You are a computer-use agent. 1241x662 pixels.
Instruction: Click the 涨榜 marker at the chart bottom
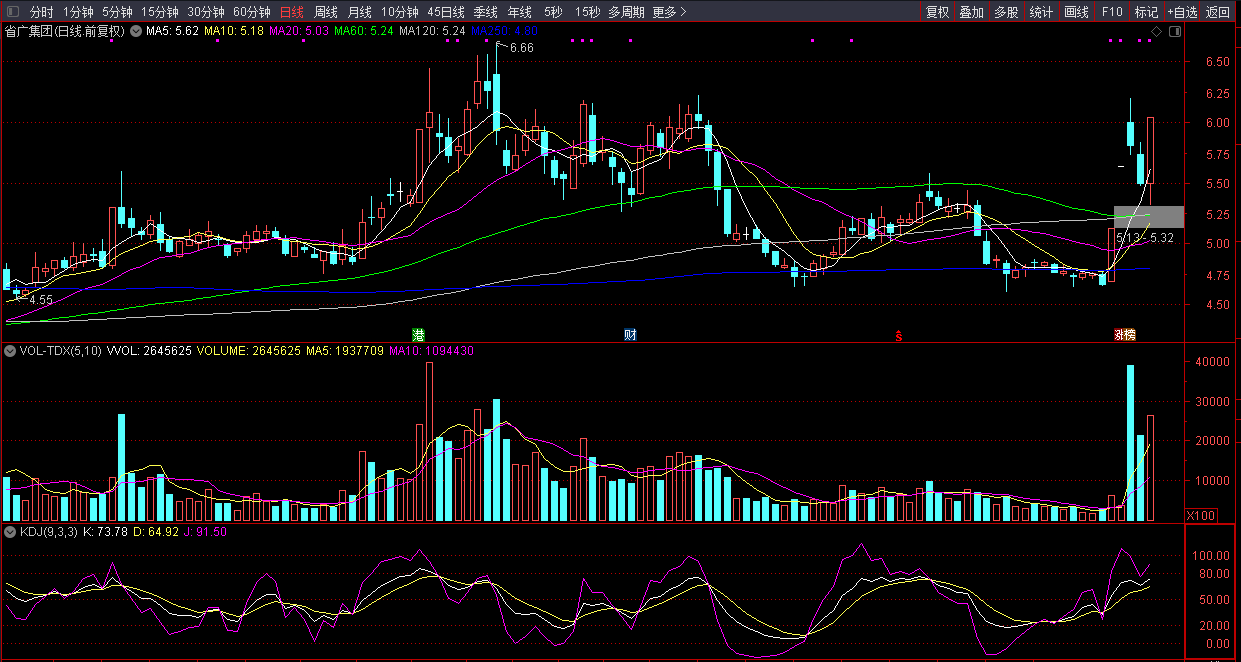(x=1125, y=334)
